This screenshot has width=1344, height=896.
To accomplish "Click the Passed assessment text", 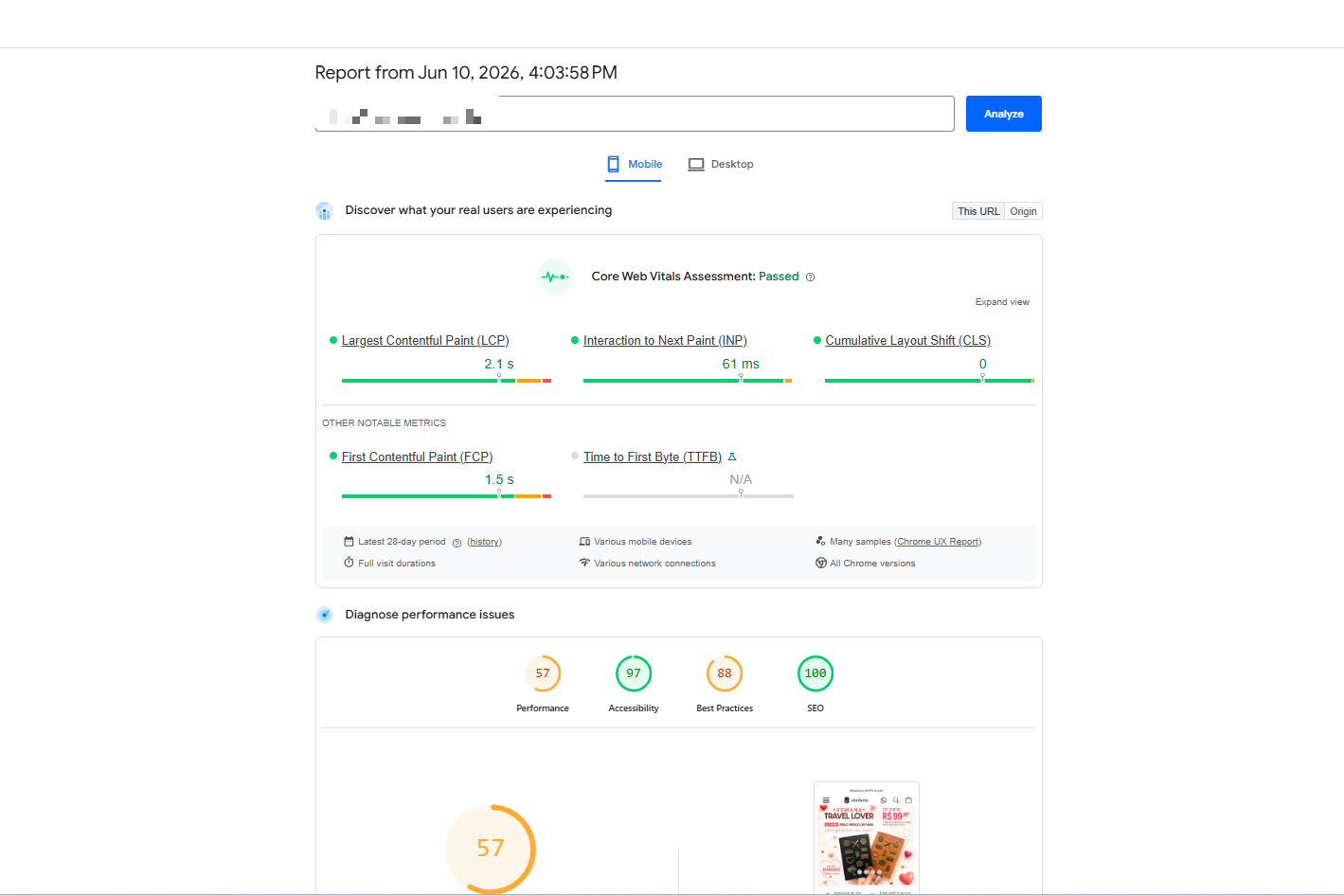I will 779,277.
